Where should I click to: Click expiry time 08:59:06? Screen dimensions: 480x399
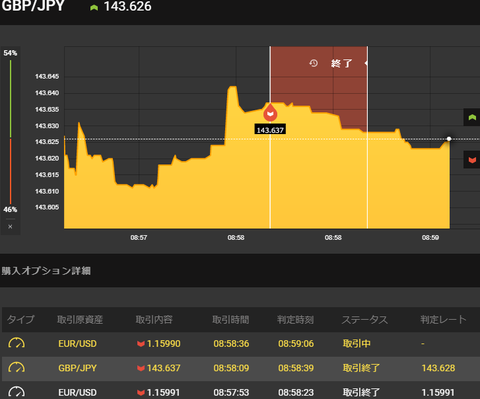[x=296, y=344]
